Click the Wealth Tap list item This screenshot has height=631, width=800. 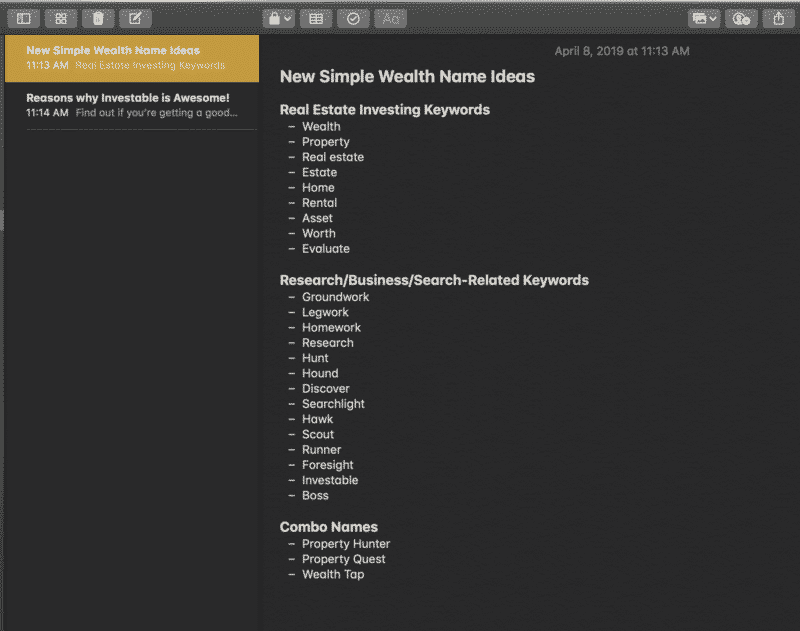(x=333, y=574)
